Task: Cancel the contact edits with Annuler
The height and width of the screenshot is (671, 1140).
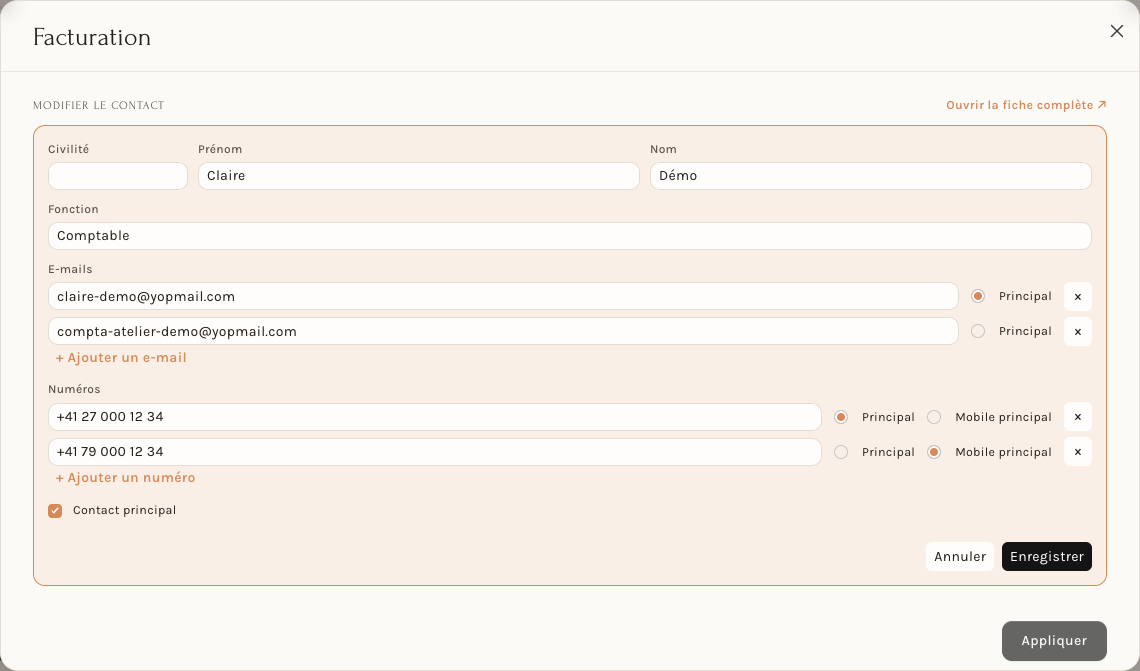Action: pyautogui.click(x=960, y=556)
